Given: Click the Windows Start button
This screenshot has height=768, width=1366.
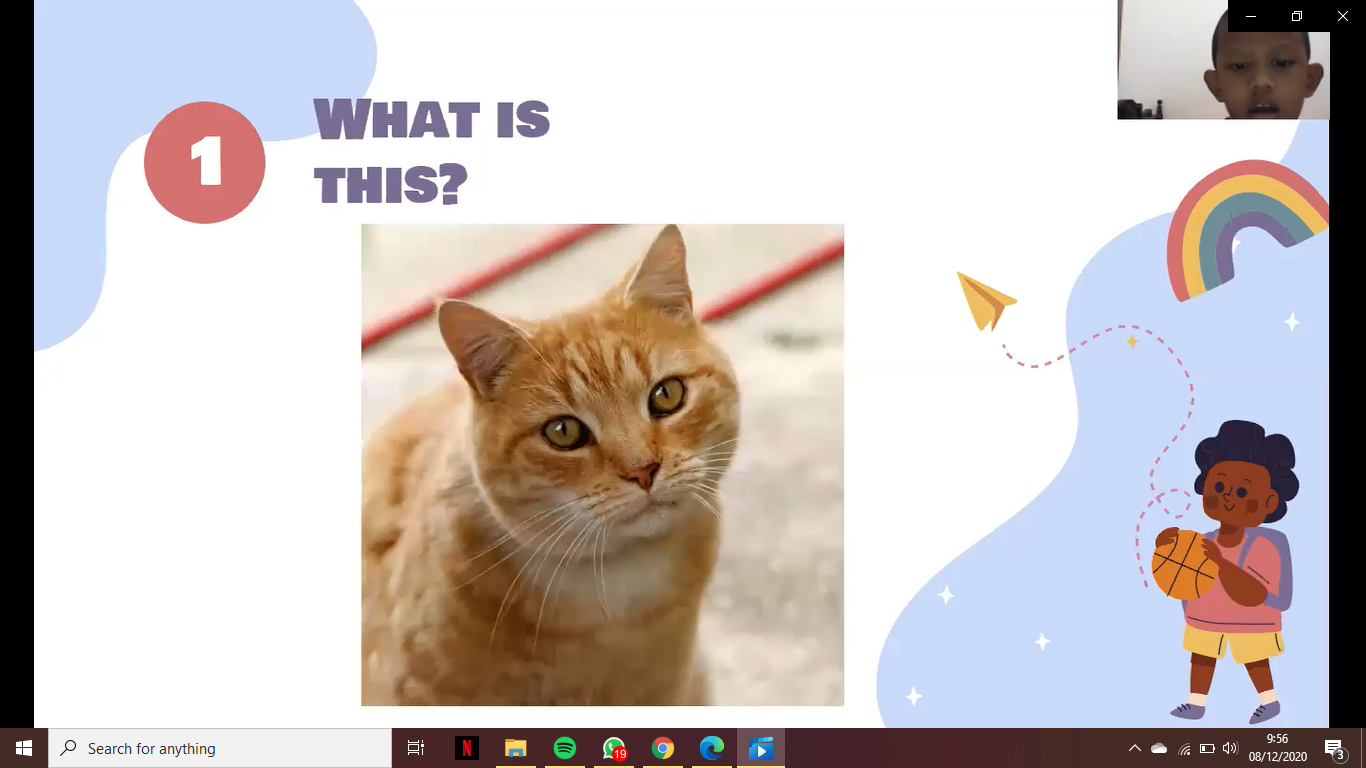Looking at the screenshot, I should [x=24, y=748].
